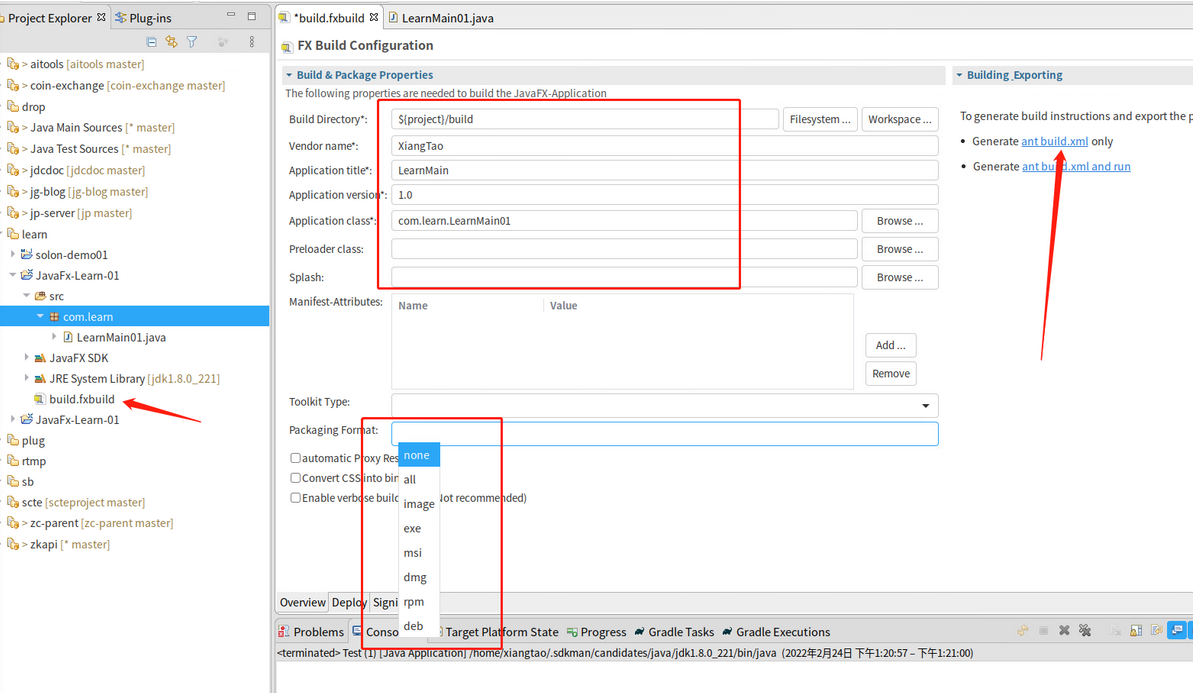Select 'rpm' packaging format option
The height and width of the screenshot is (693, 1193).
click(x=418, y=602)
